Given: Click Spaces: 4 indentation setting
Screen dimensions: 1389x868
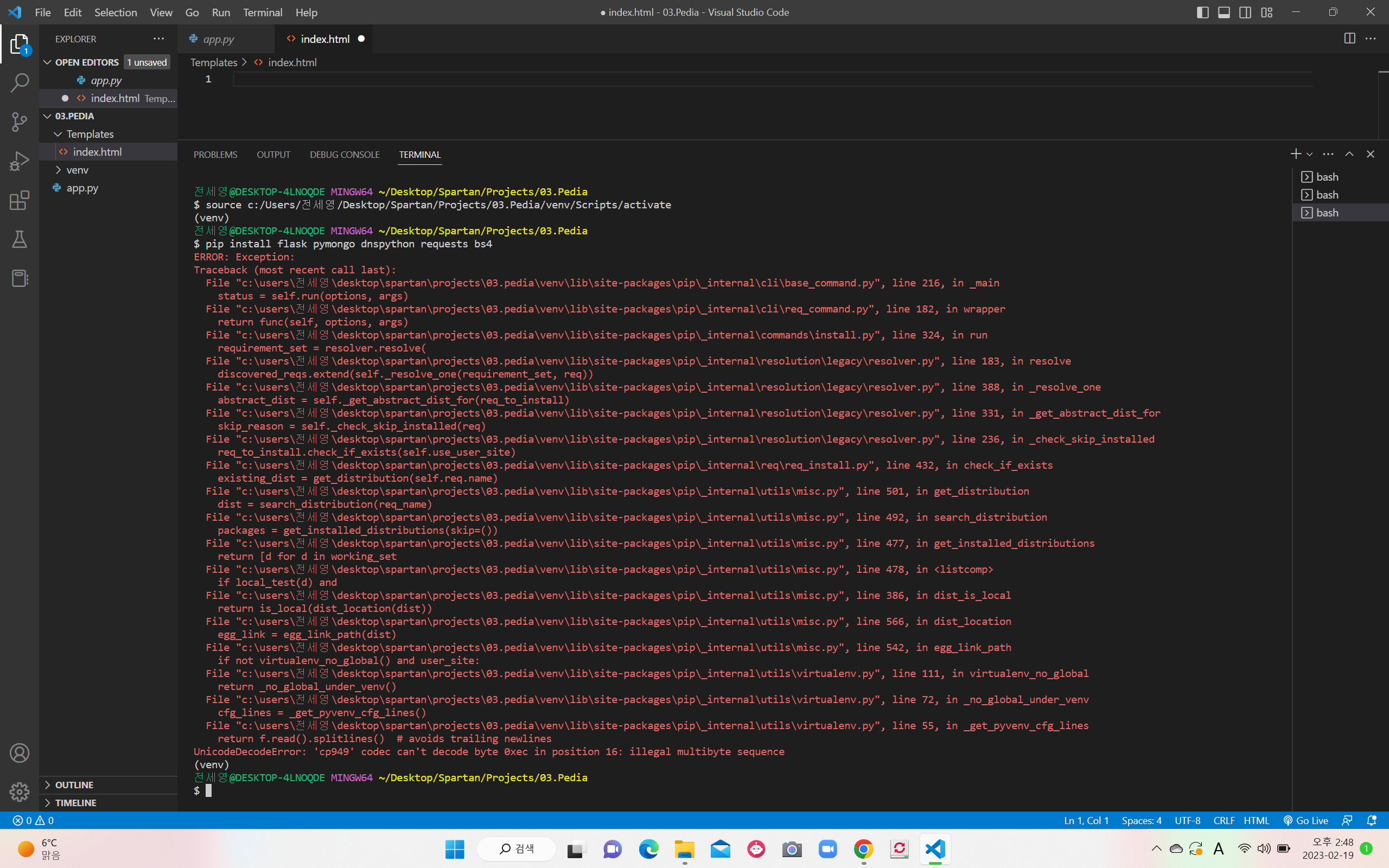Looking at the screenshot, I should [x=1142, y=820].
